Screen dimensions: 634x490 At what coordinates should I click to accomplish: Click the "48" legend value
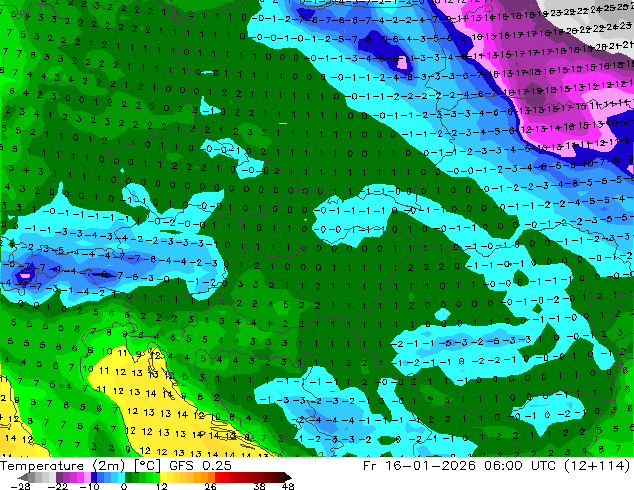[288, 486]
